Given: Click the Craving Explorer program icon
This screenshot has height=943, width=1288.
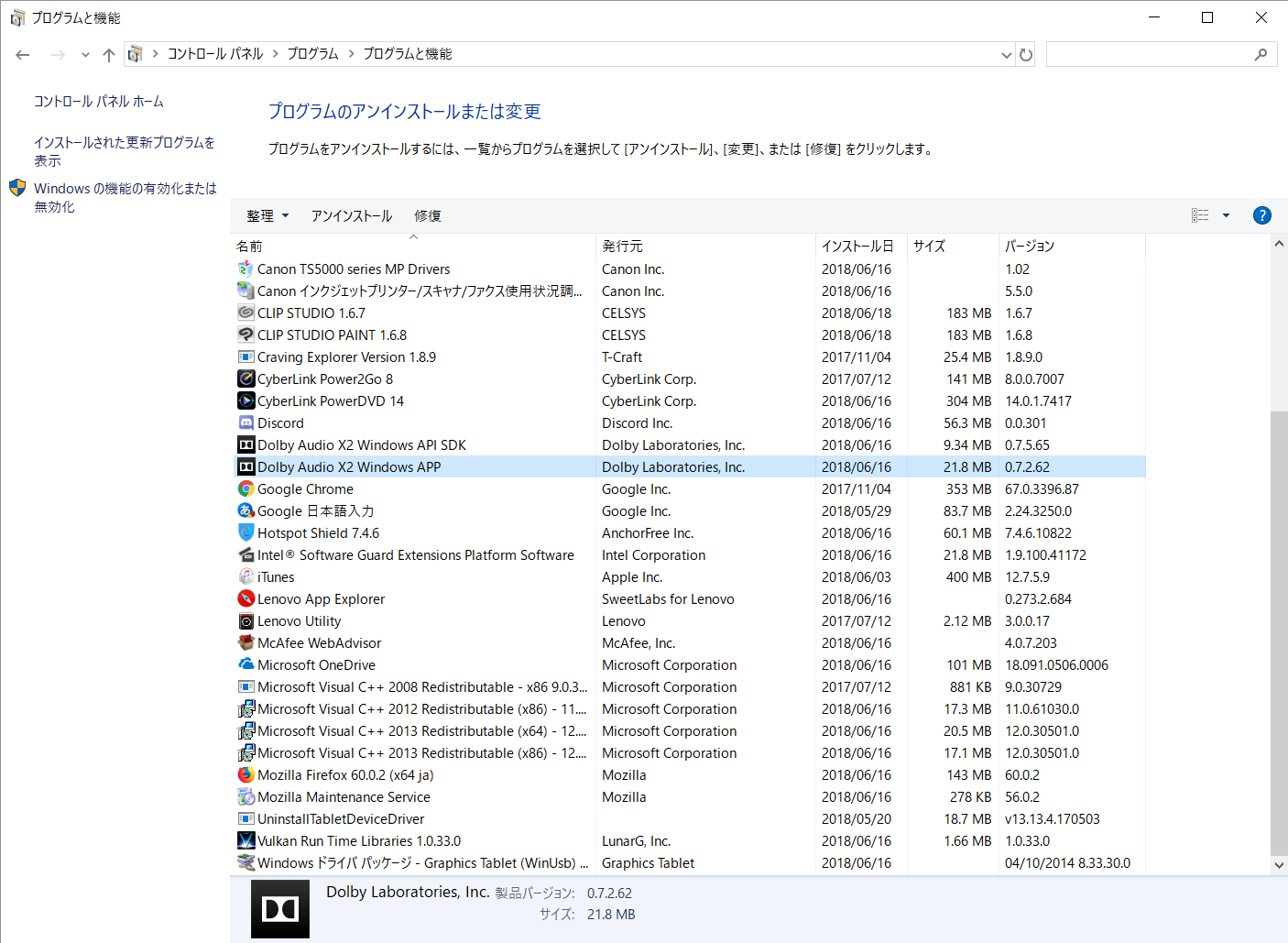Looking at the screenshot, I should [x=246, y=356].
